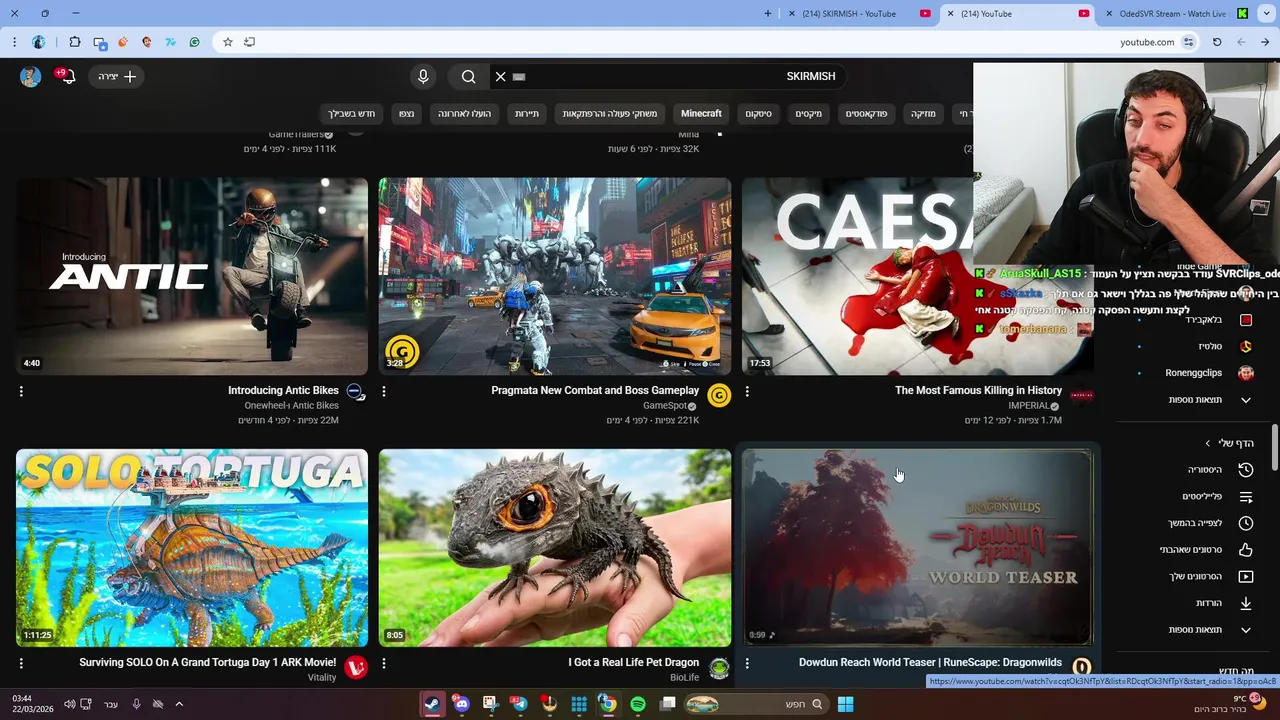Select the Minecraft filter chip

701,114
